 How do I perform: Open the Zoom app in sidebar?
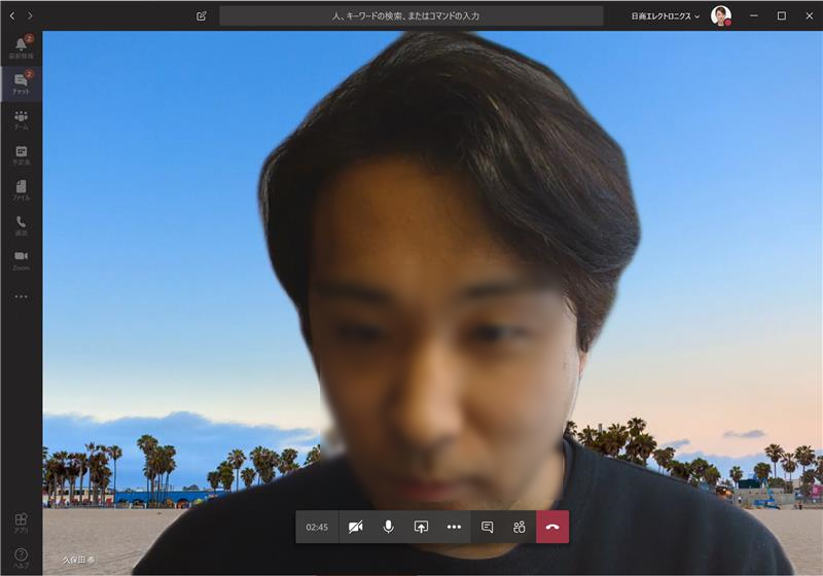21,260
